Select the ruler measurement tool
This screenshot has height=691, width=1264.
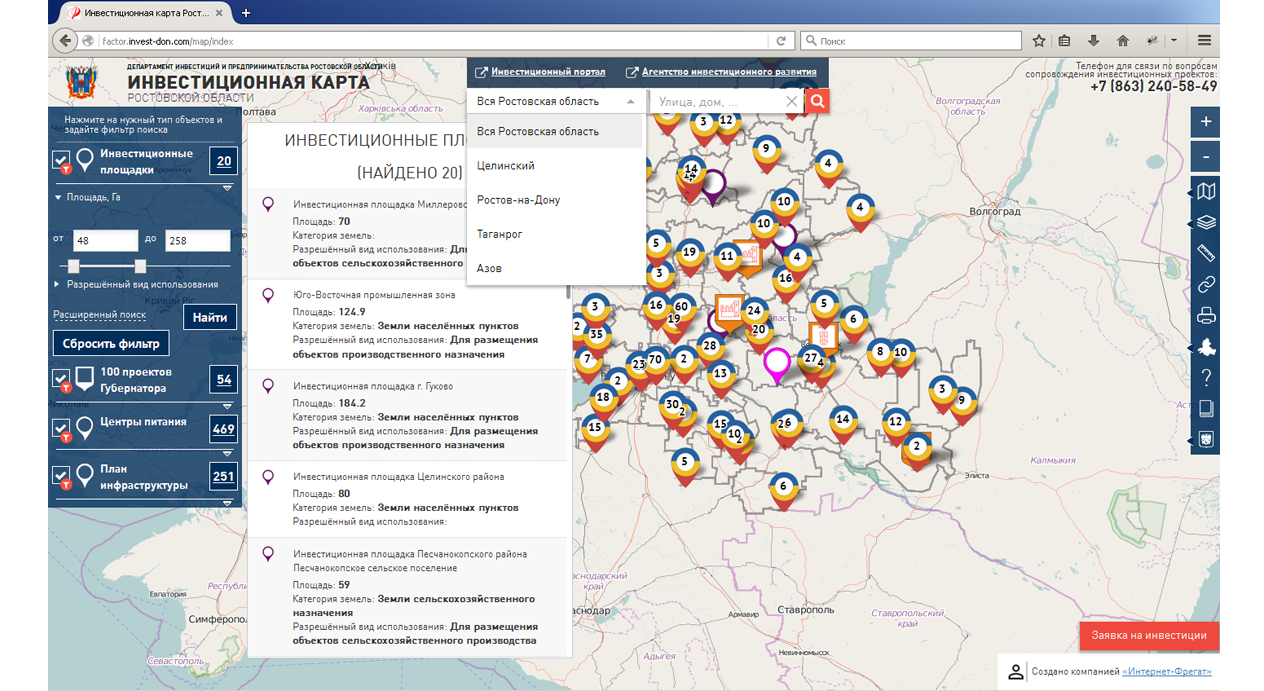coord(1206,253)
